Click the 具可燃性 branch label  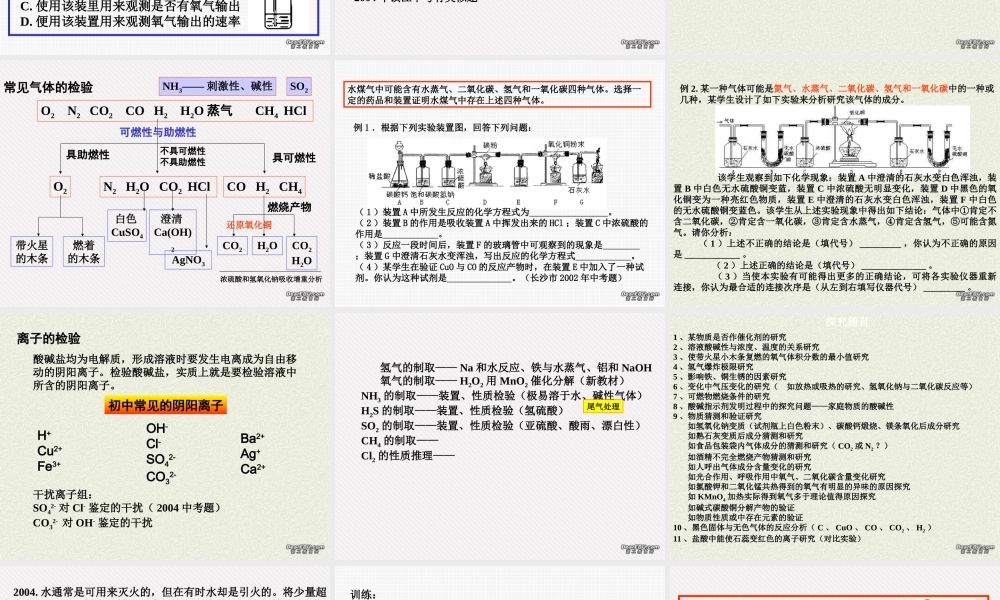point(294,157)
